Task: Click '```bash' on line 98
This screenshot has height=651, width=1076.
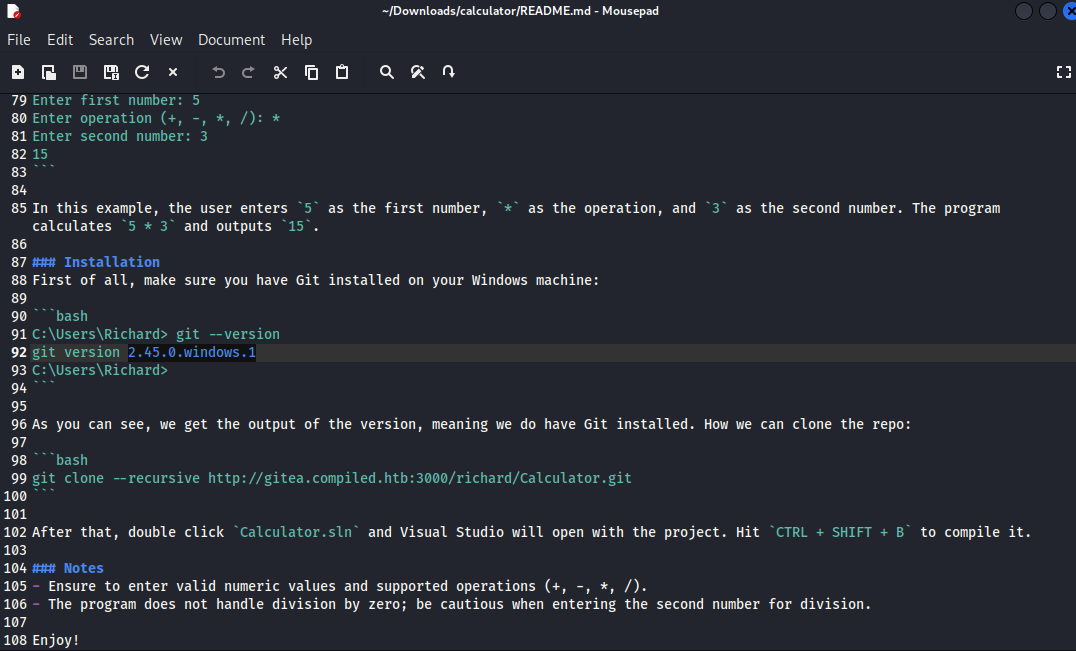Action: click(60, 460)
